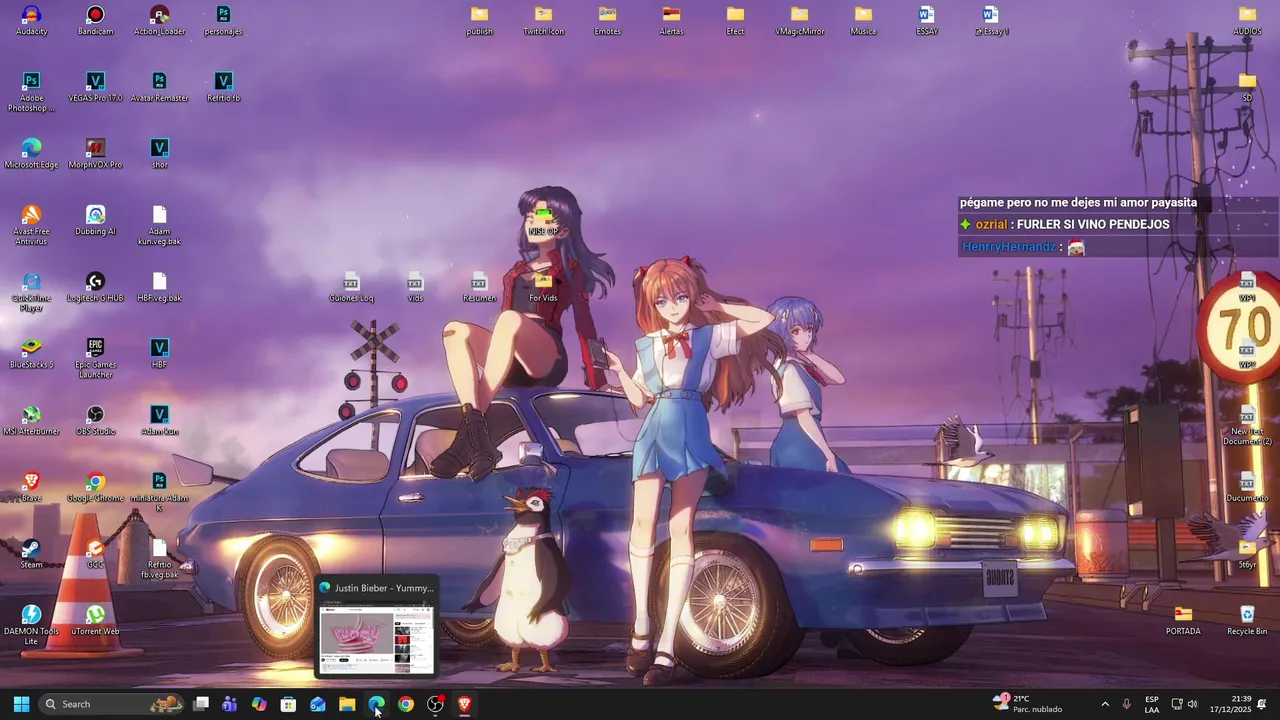Screen dimensions: 1280x720
Task: Open the Audacity desktop shortcut
Action: click(x=31, y=21)
